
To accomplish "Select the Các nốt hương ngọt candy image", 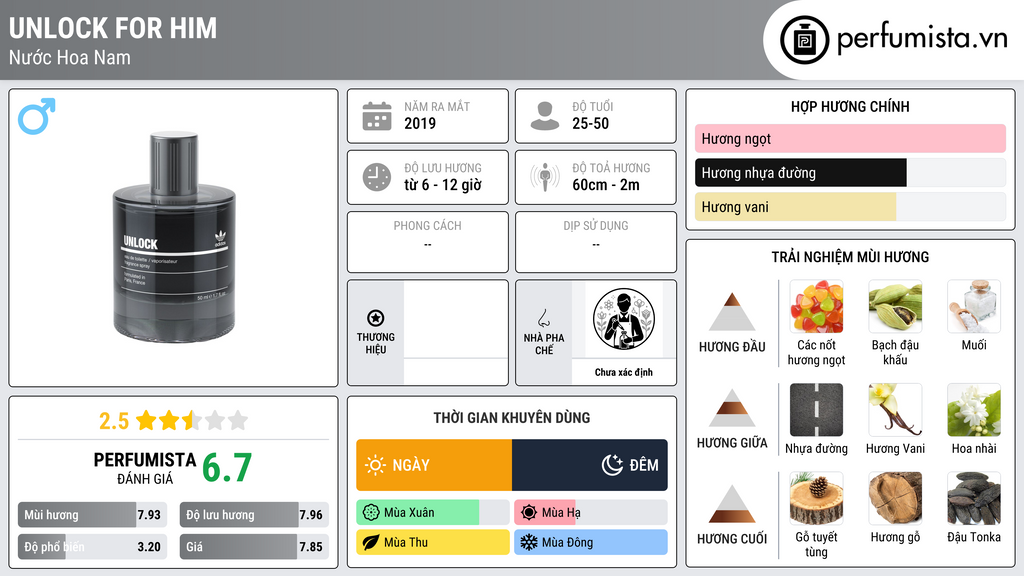I will click(x=816, y=306).
